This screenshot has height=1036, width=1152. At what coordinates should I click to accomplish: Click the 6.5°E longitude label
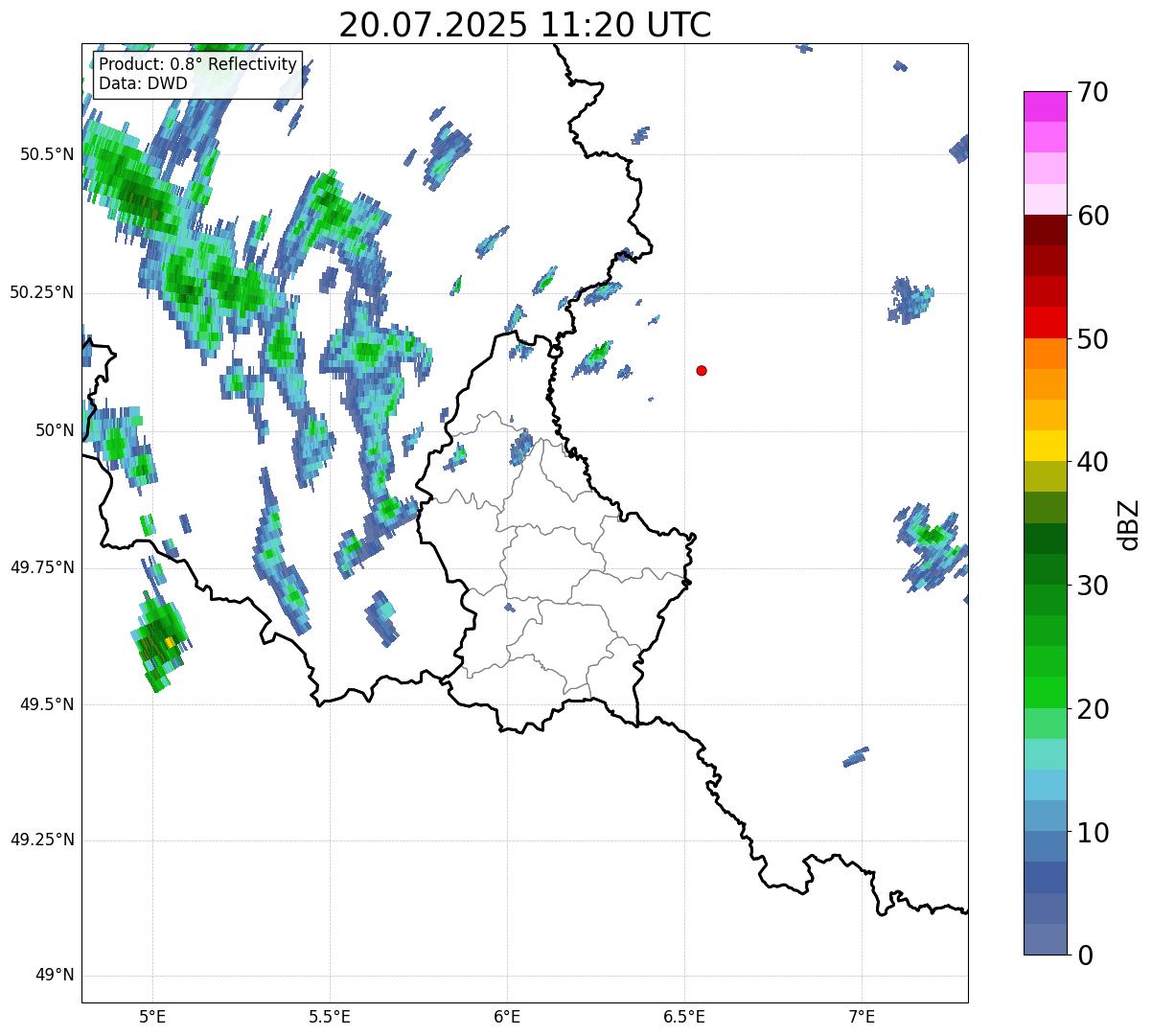[684, 1016]
